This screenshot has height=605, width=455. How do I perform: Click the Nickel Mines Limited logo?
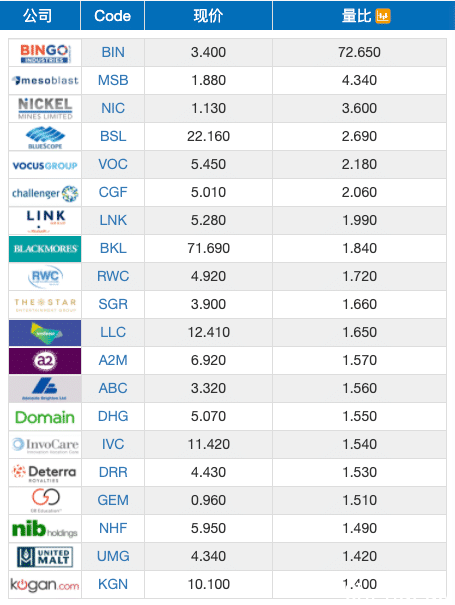(x=45, y=108)
